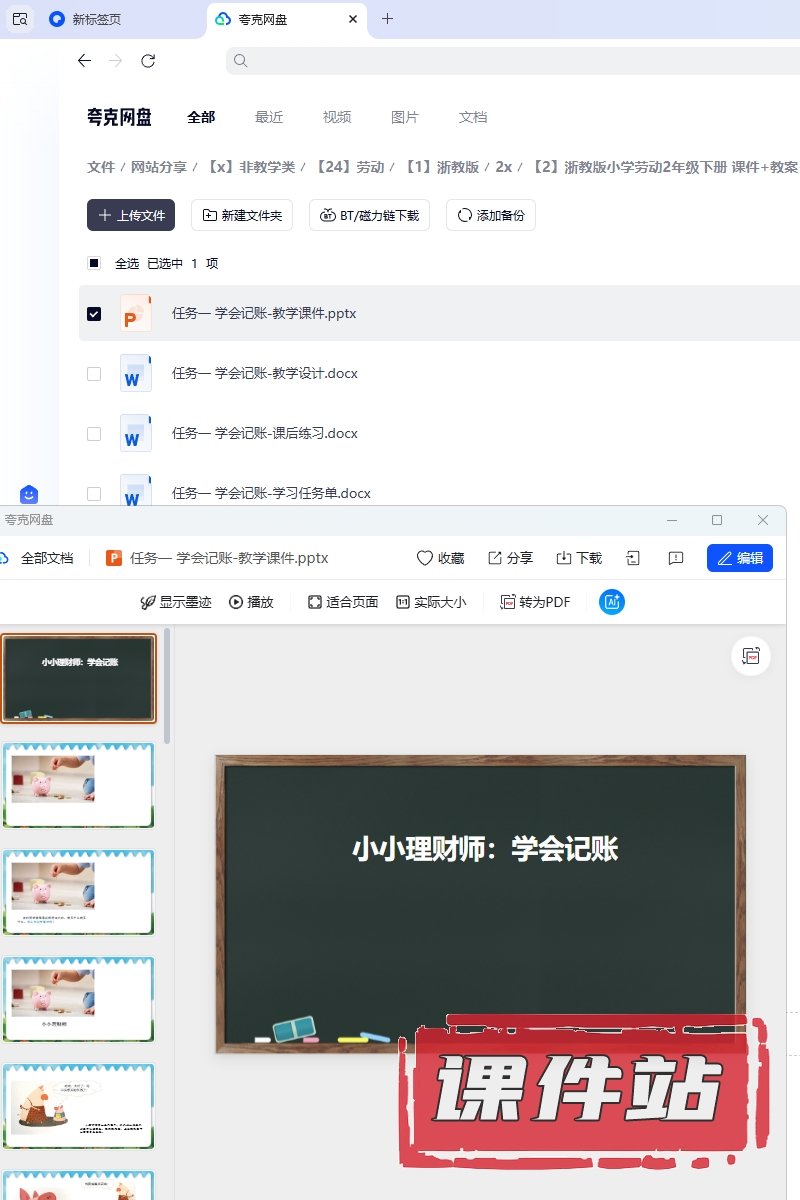Viewport: 800px width, 1200px height.
Task: Click the 分享 share icon
Action: [x=495, y=558]
